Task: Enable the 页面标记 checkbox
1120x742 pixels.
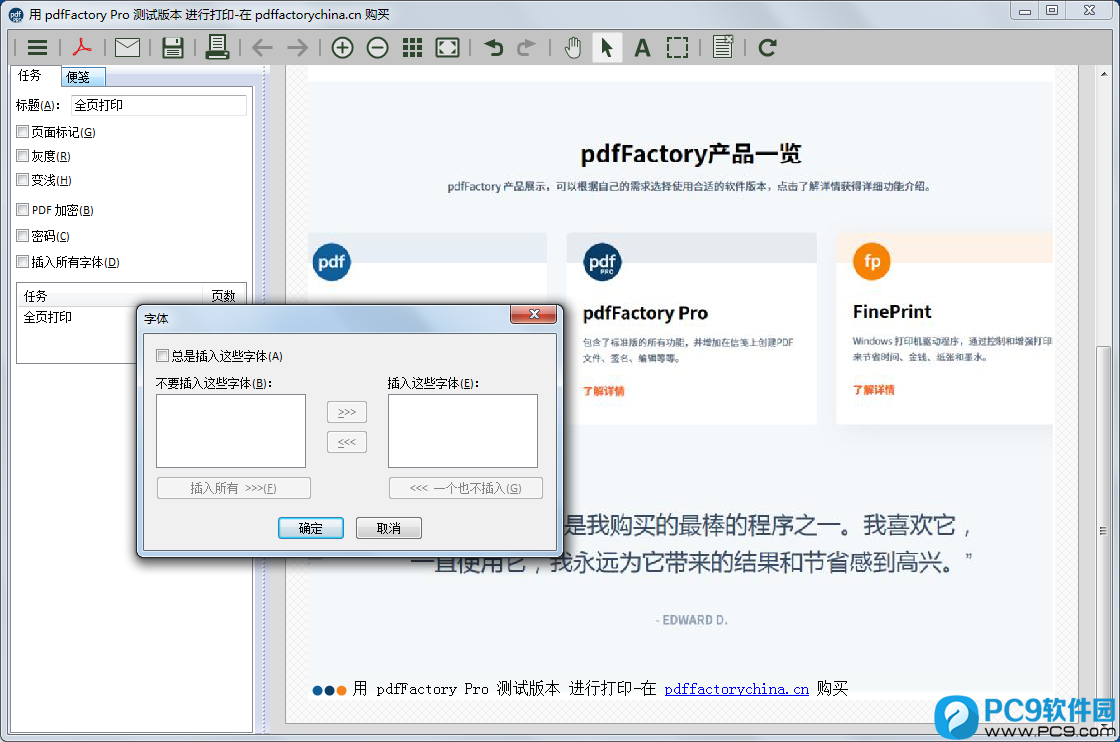Action: point(23,132)
